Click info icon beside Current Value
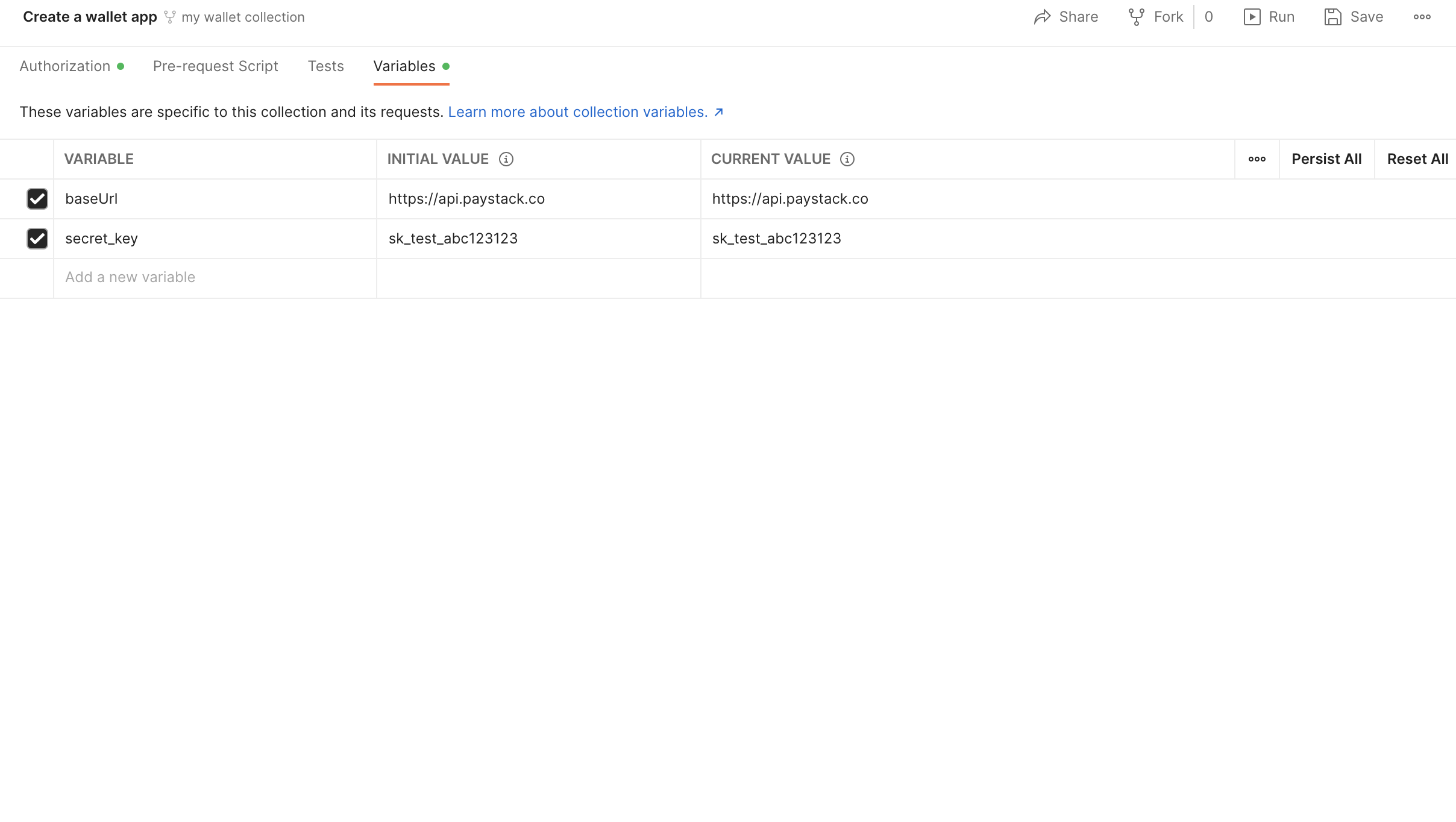Viewport: 1456px width, 822px height. tap(847, 159)
